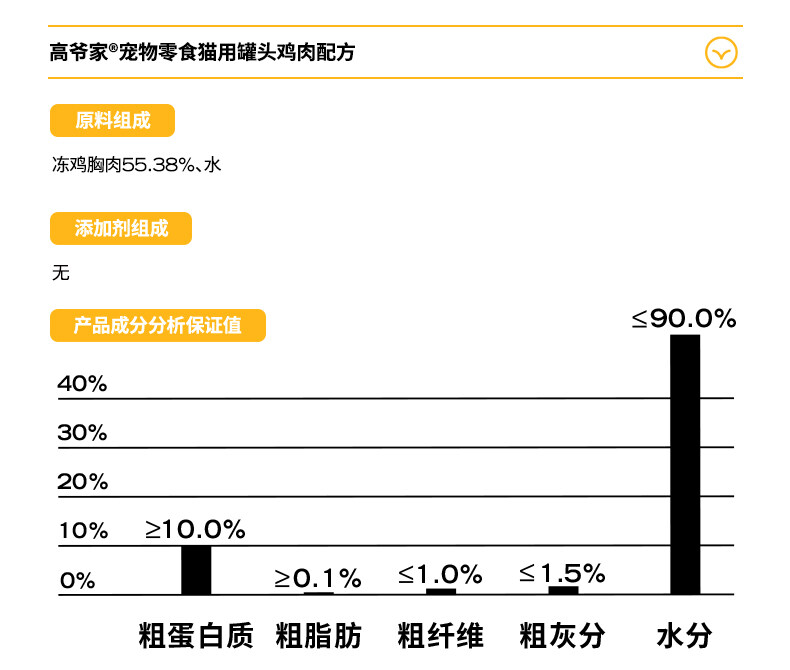The width and height of the screenshot is (790, 670).
Task: Select the 添加剂组成 yellow label
Action: click(121, 228)
